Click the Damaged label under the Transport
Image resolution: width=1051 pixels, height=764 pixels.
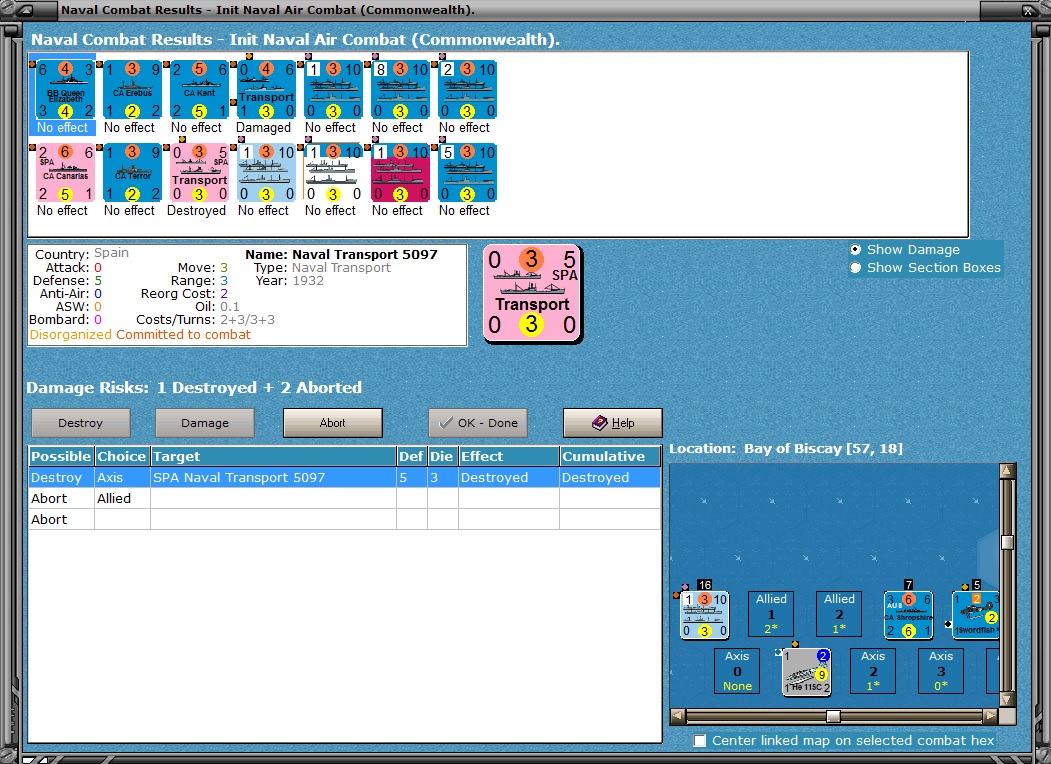pyautogui.click(x=263, y=127)
